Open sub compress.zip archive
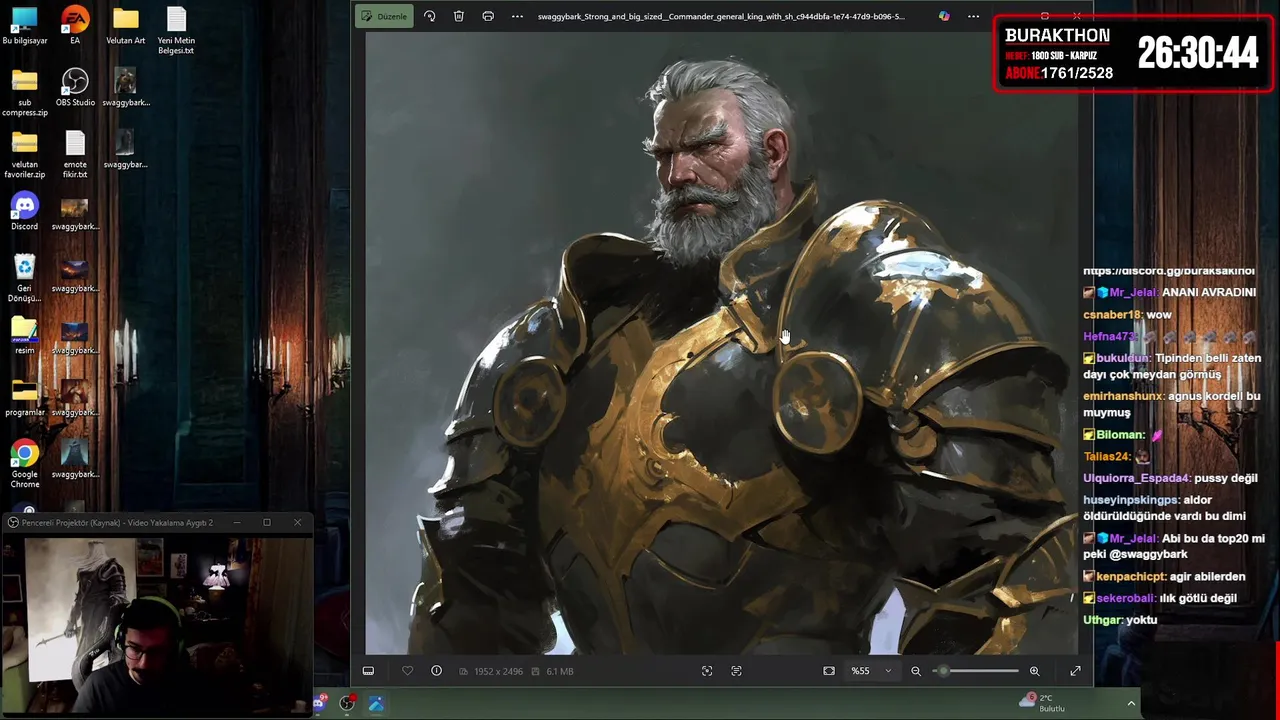The width and height of the screenshot is (1280, 720). tap(25, 93)
